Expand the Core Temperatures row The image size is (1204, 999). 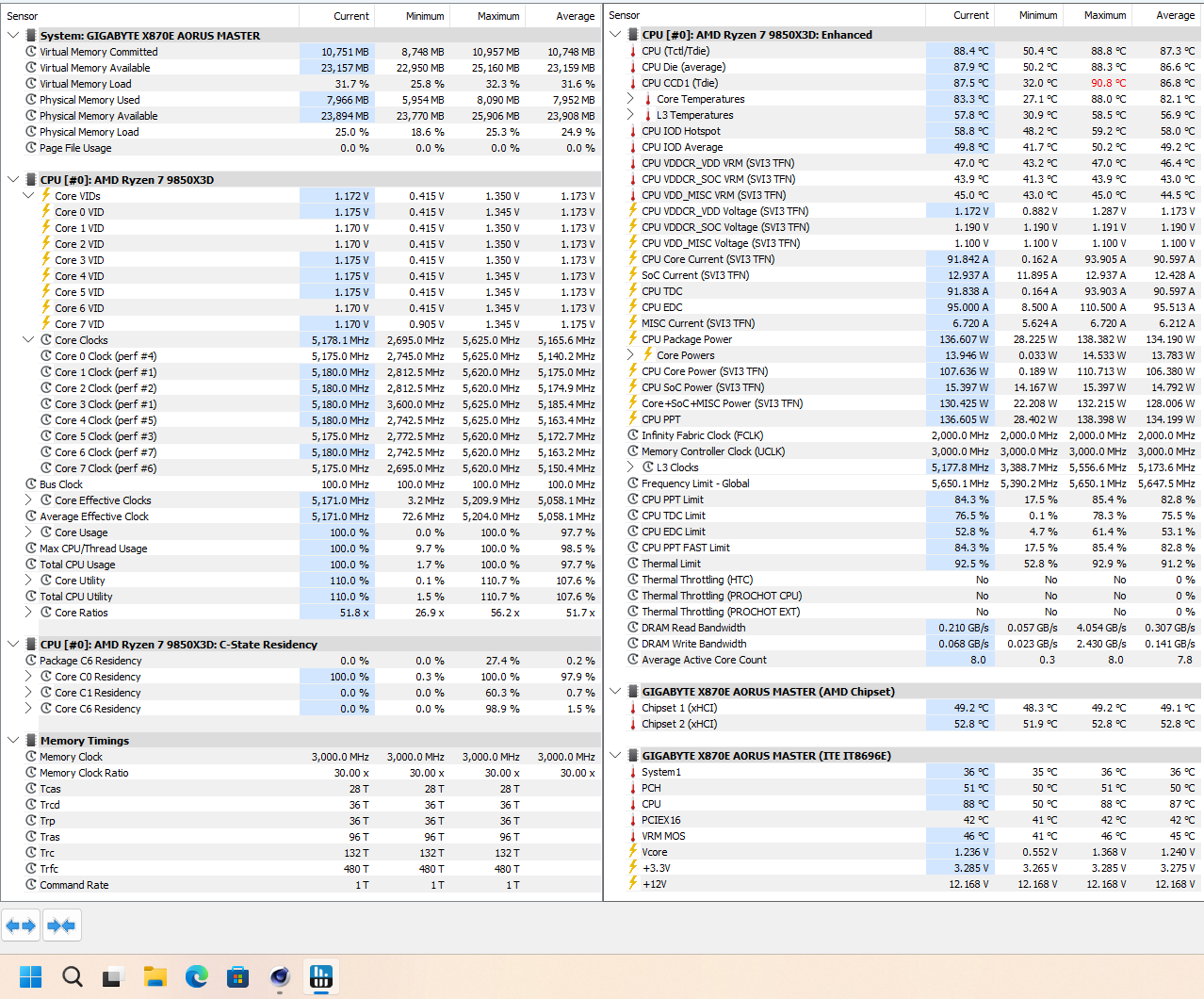tap(630, 99)
